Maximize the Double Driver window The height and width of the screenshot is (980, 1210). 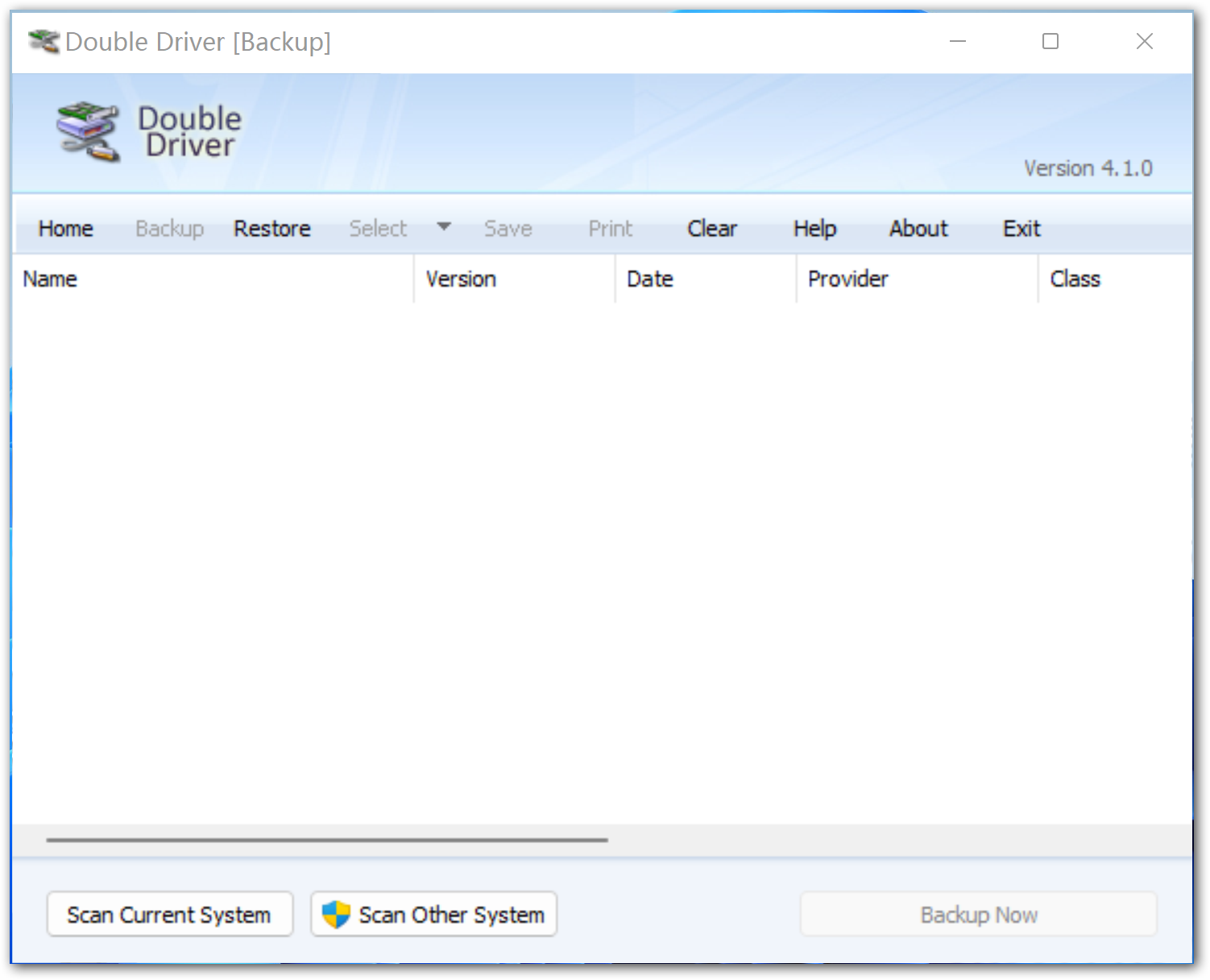point(1050,41)
